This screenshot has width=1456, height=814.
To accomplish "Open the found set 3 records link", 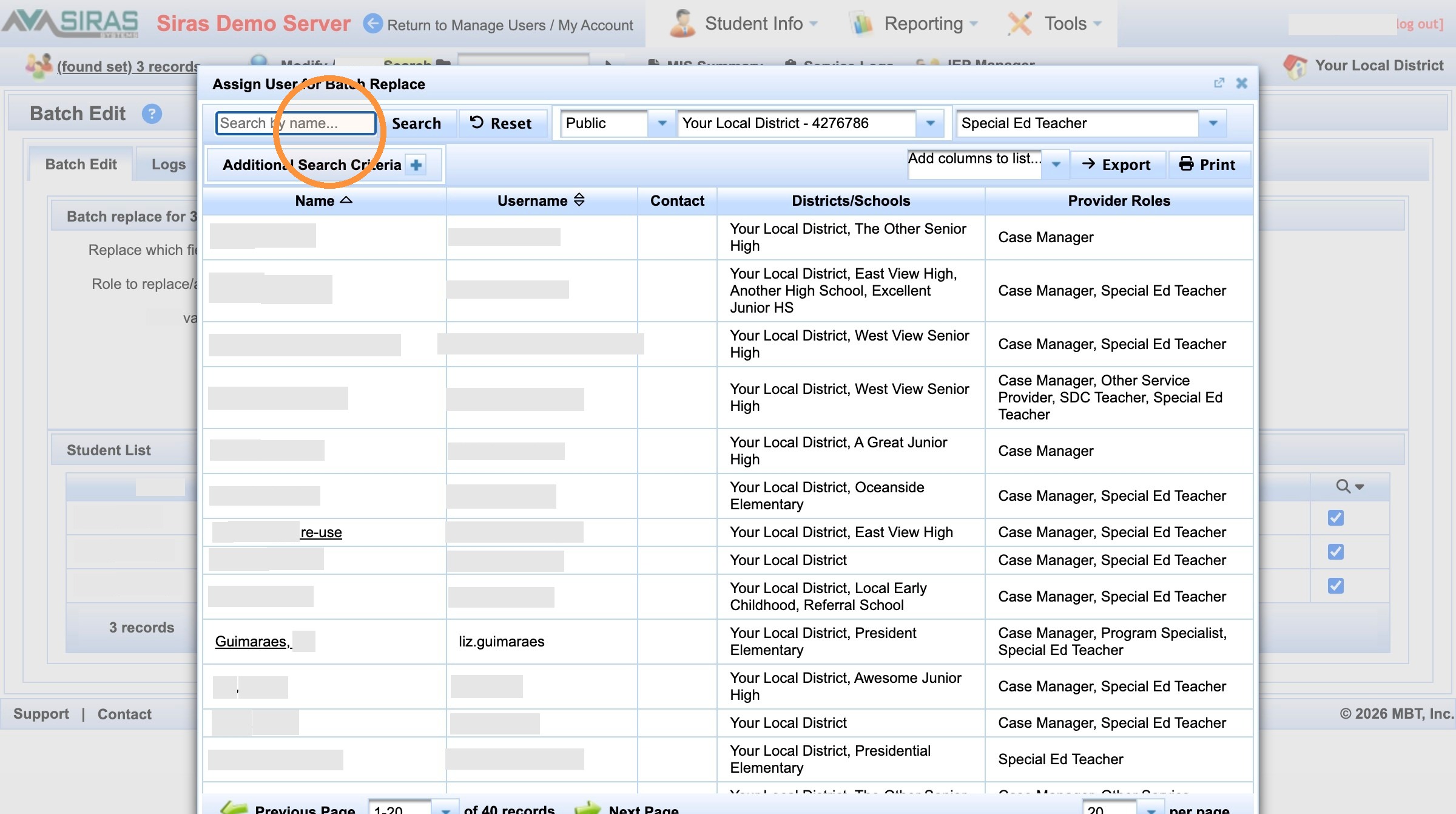I will coord(128,66).
